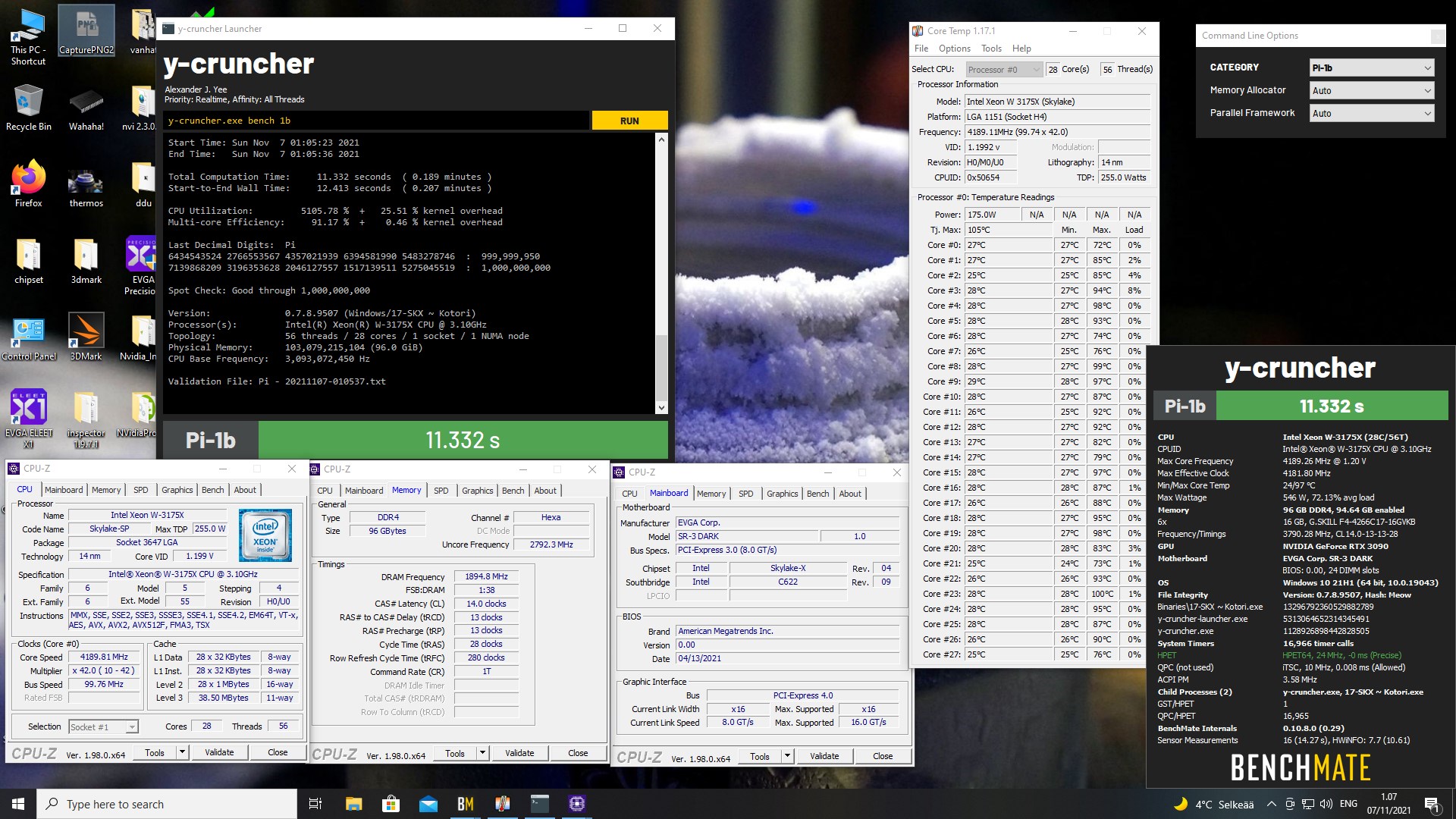Open the Socket #1 selection dropdown
Image resolution: width=1456 pixels, height=819 pixels.
pos(103,726)
